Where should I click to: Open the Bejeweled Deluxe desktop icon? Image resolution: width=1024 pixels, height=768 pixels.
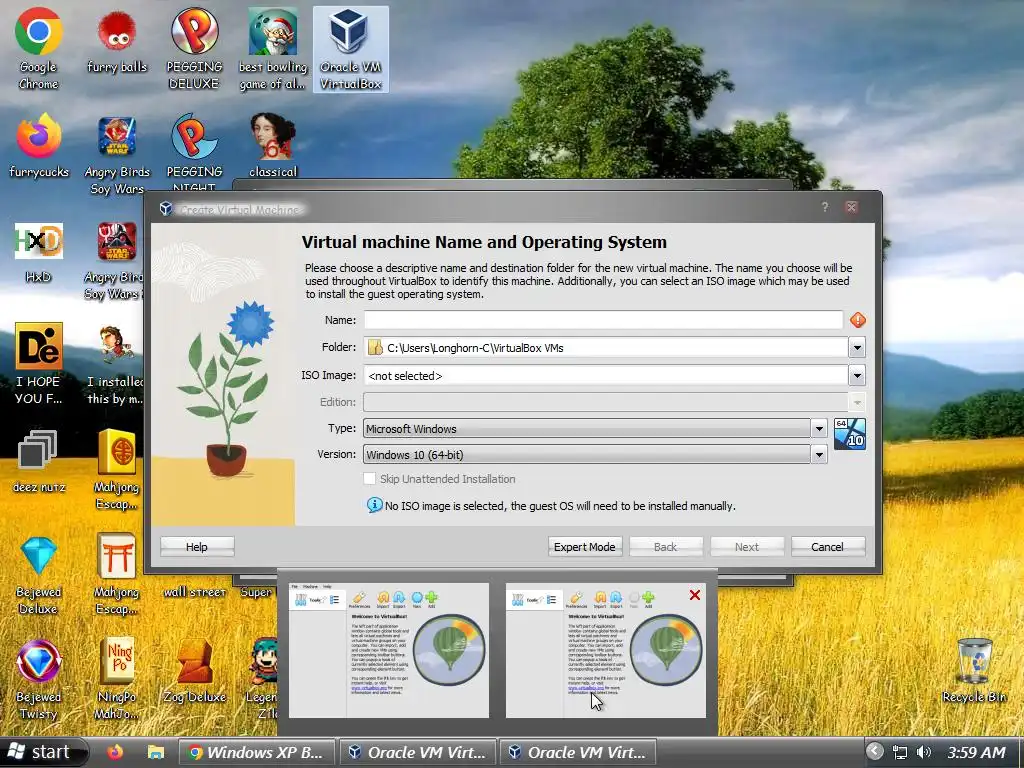coord(39,575)
